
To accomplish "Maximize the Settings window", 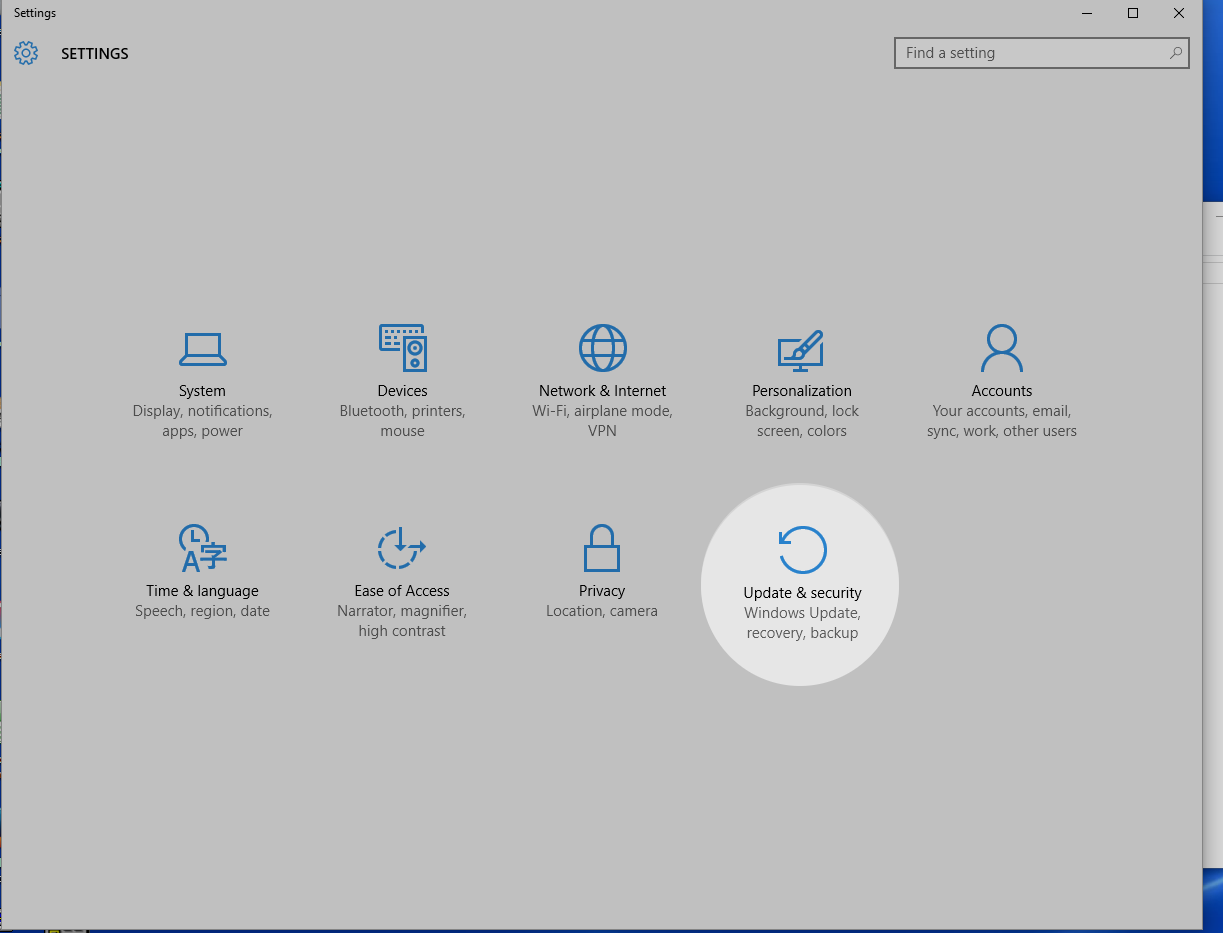I will [1133, 13].
